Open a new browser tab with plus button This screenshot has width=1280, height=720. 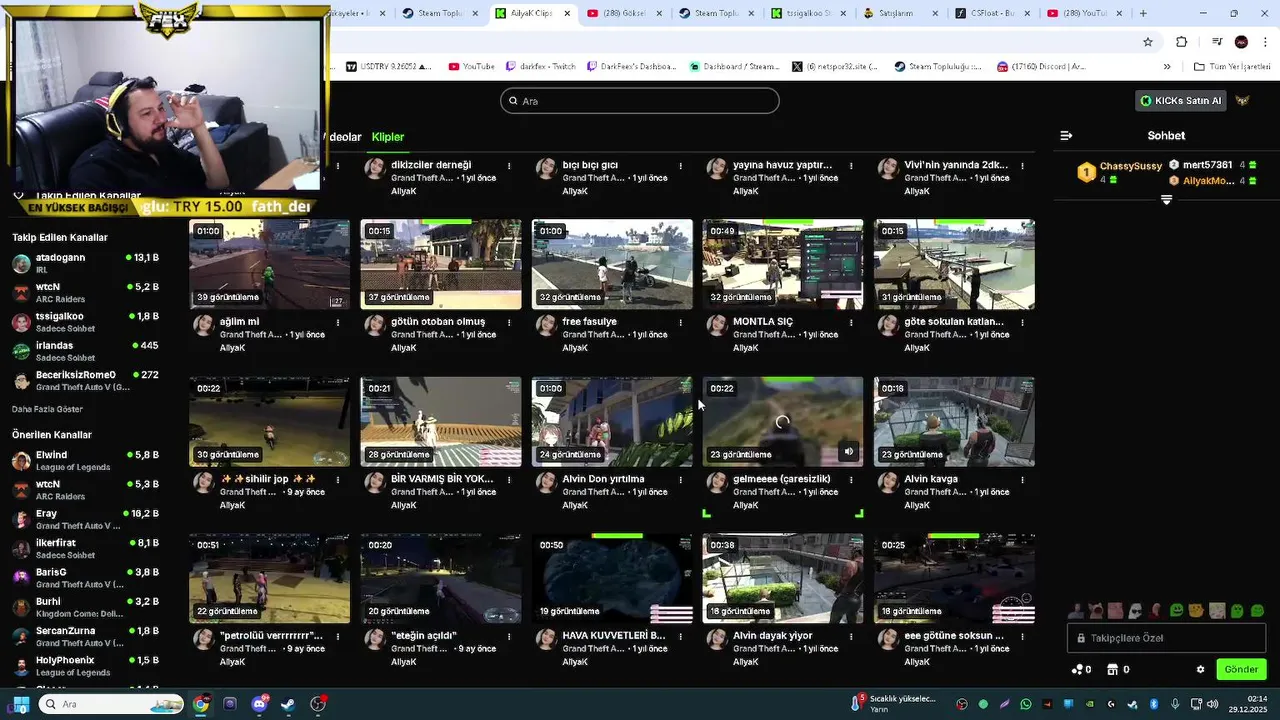click(x=1143, y=13)
